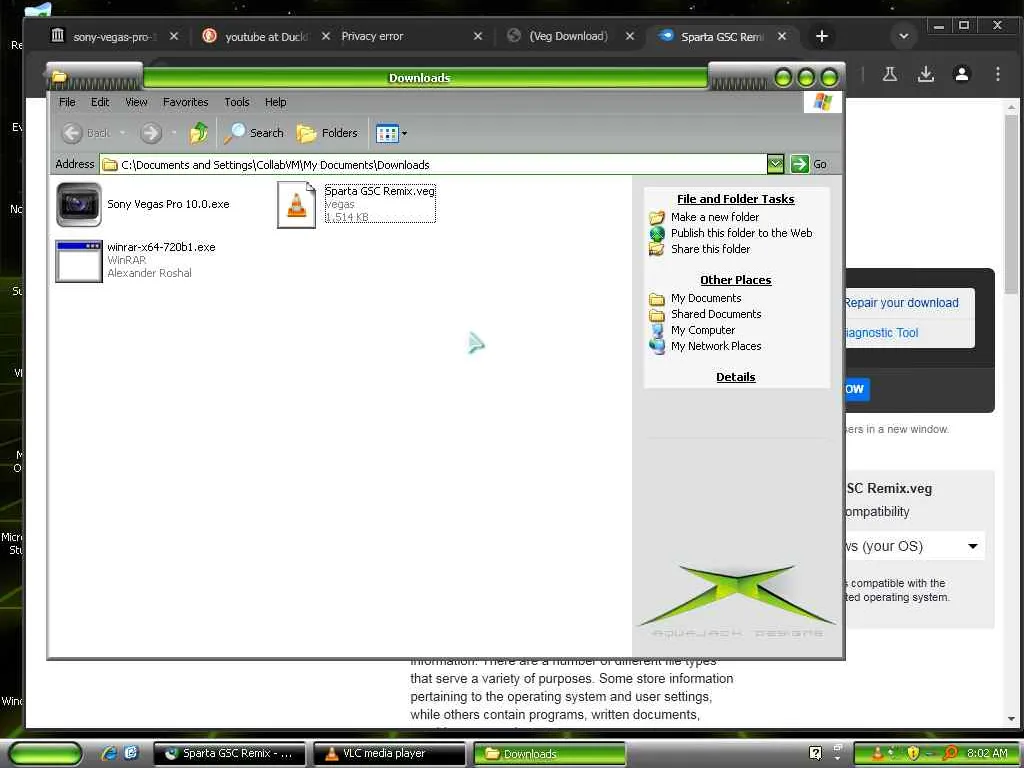
Task: Open the (your OS) dropdown on webpage
Action: point(914,546)
